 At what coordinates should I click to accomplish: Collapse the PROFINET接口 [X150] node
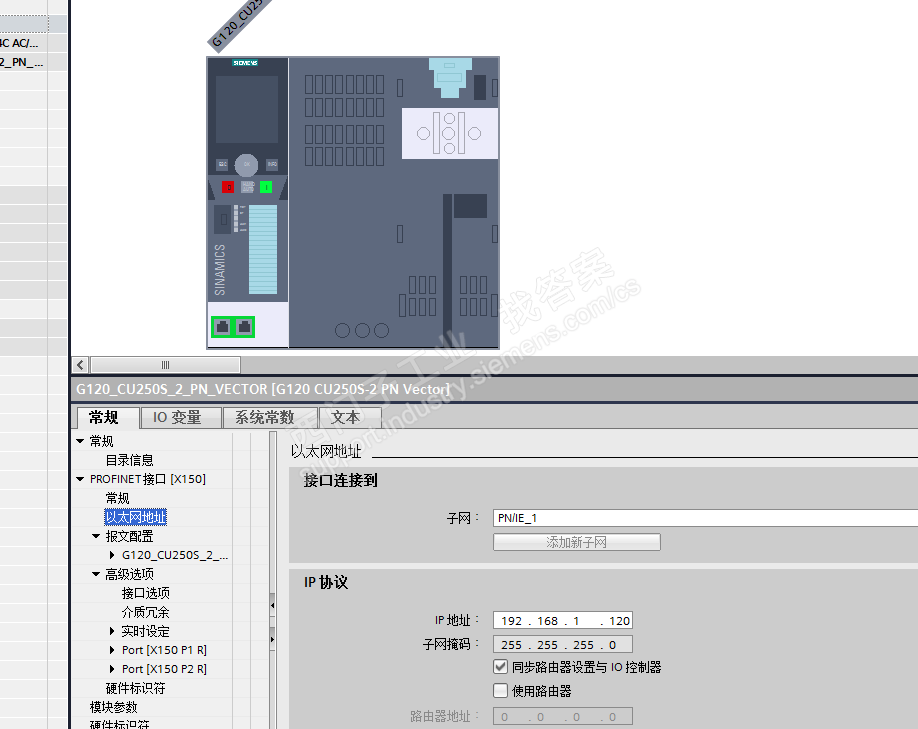[x=80, y=479]
